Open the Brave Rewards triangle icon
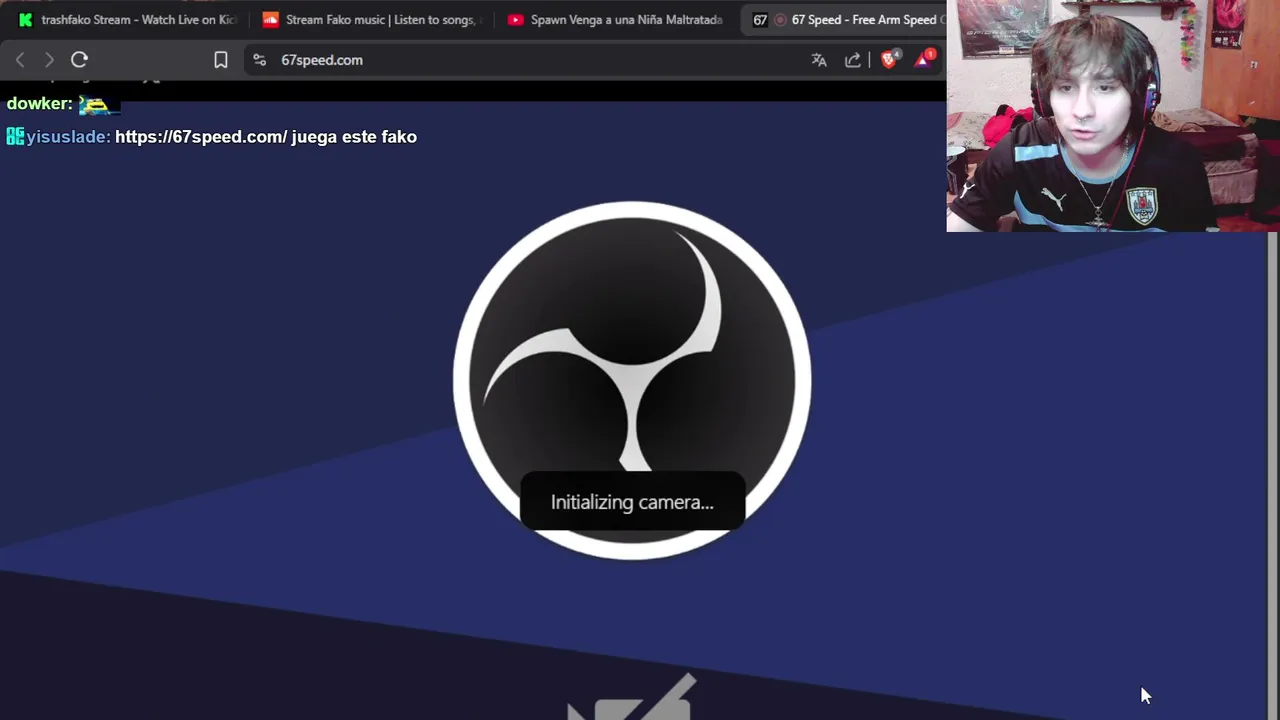1280x720 pixels. (x=923, y=60)
